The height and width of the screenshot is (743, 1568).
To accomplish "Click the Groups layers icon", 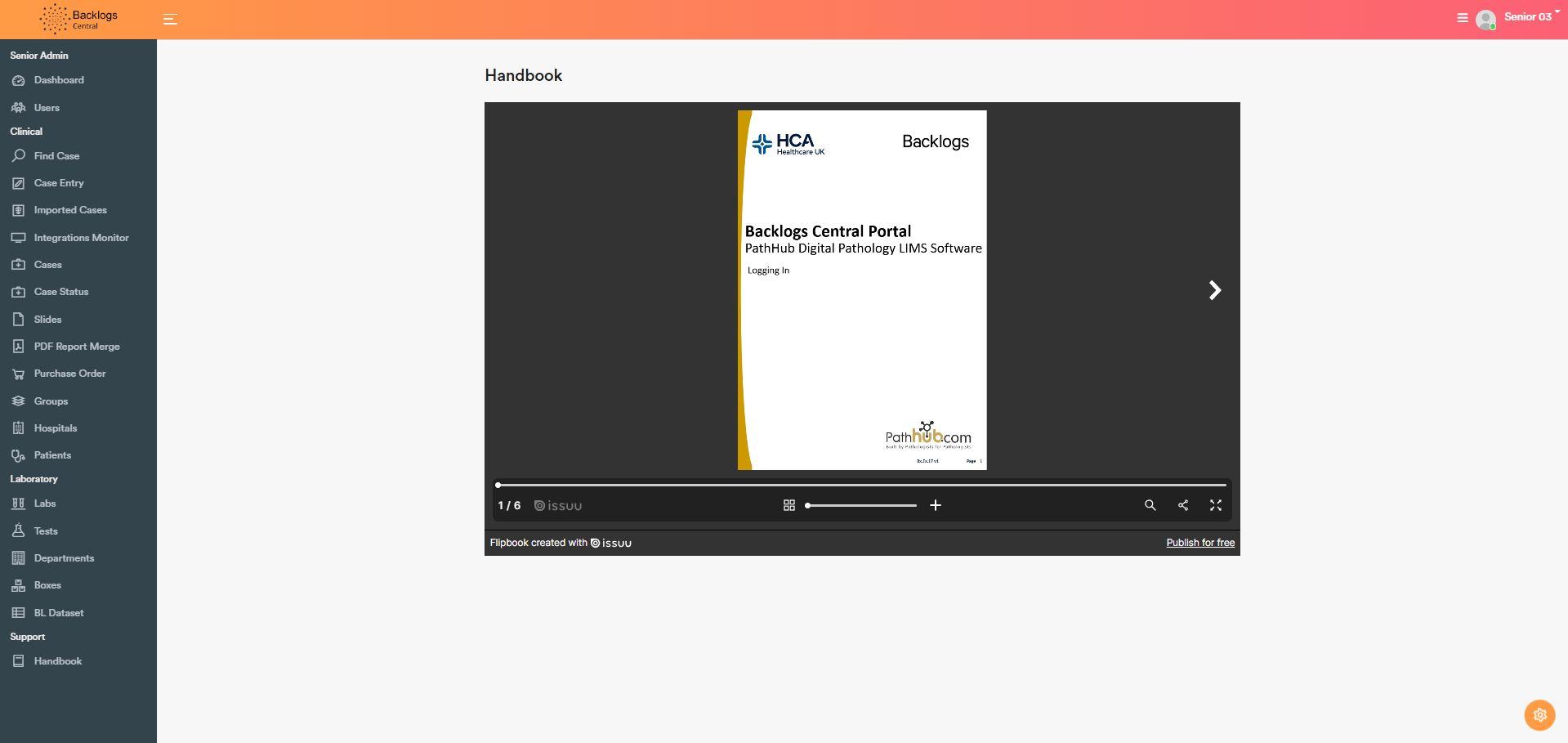I will [x=19, y=401].
